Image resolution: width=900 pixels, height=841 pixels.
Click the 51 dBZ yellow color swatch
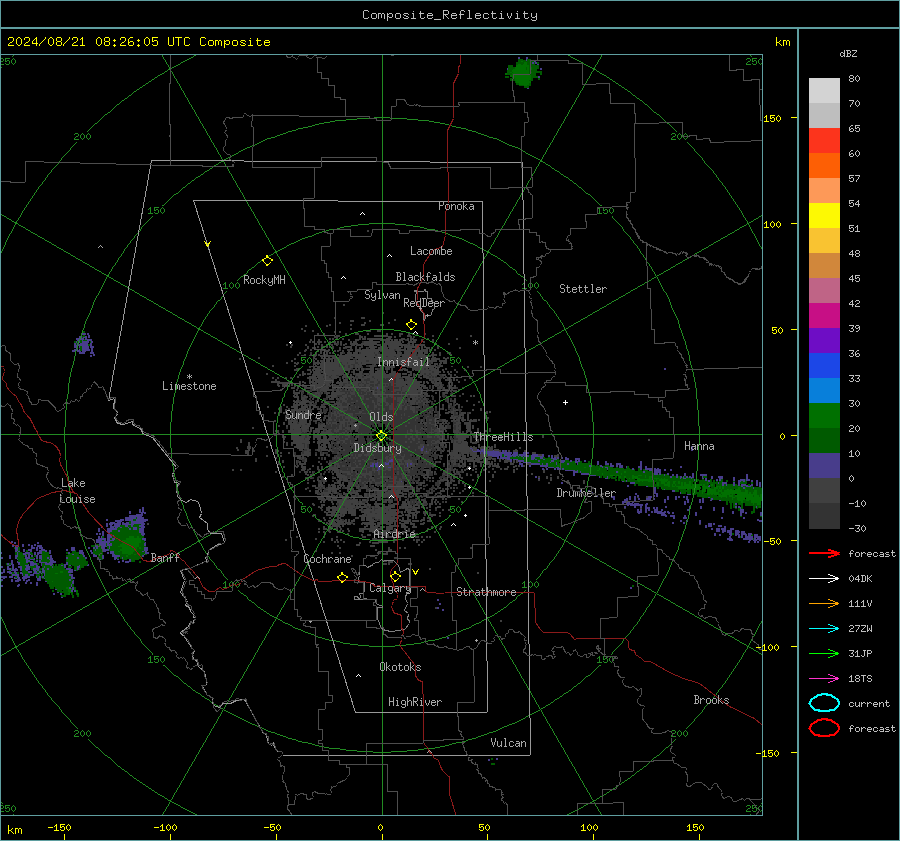coord(824,215)
